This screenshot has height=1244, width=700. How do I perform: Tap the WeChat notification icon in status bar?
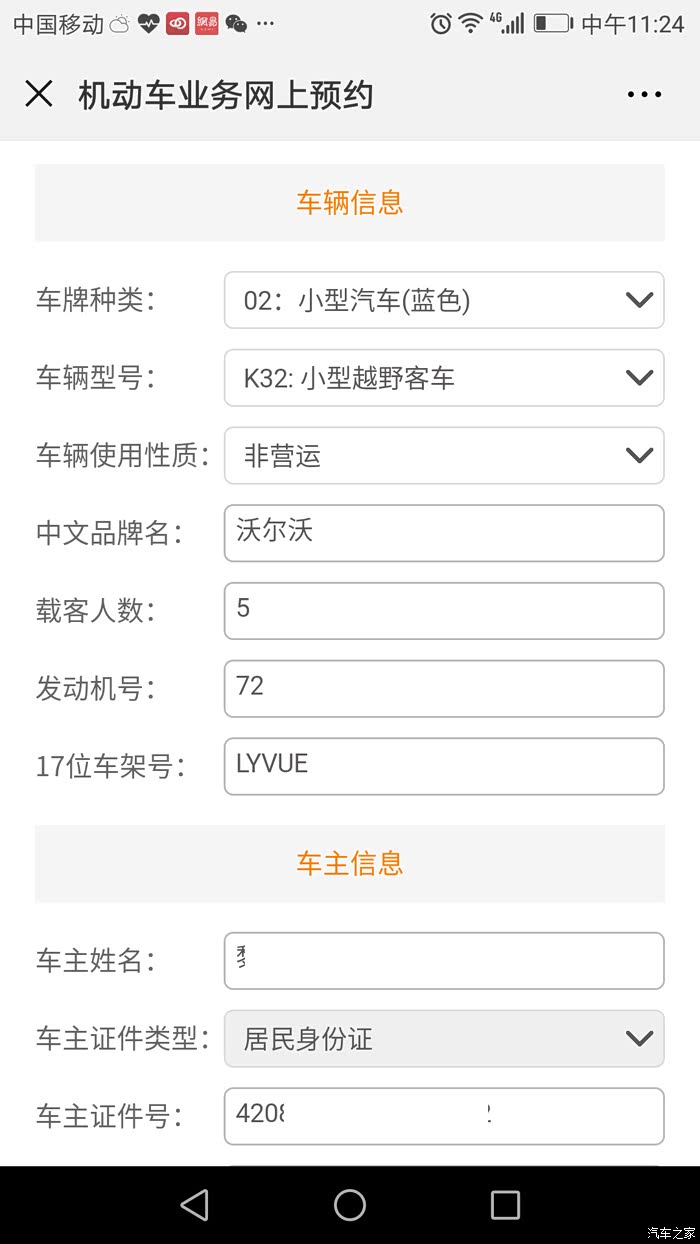[236, 23]
